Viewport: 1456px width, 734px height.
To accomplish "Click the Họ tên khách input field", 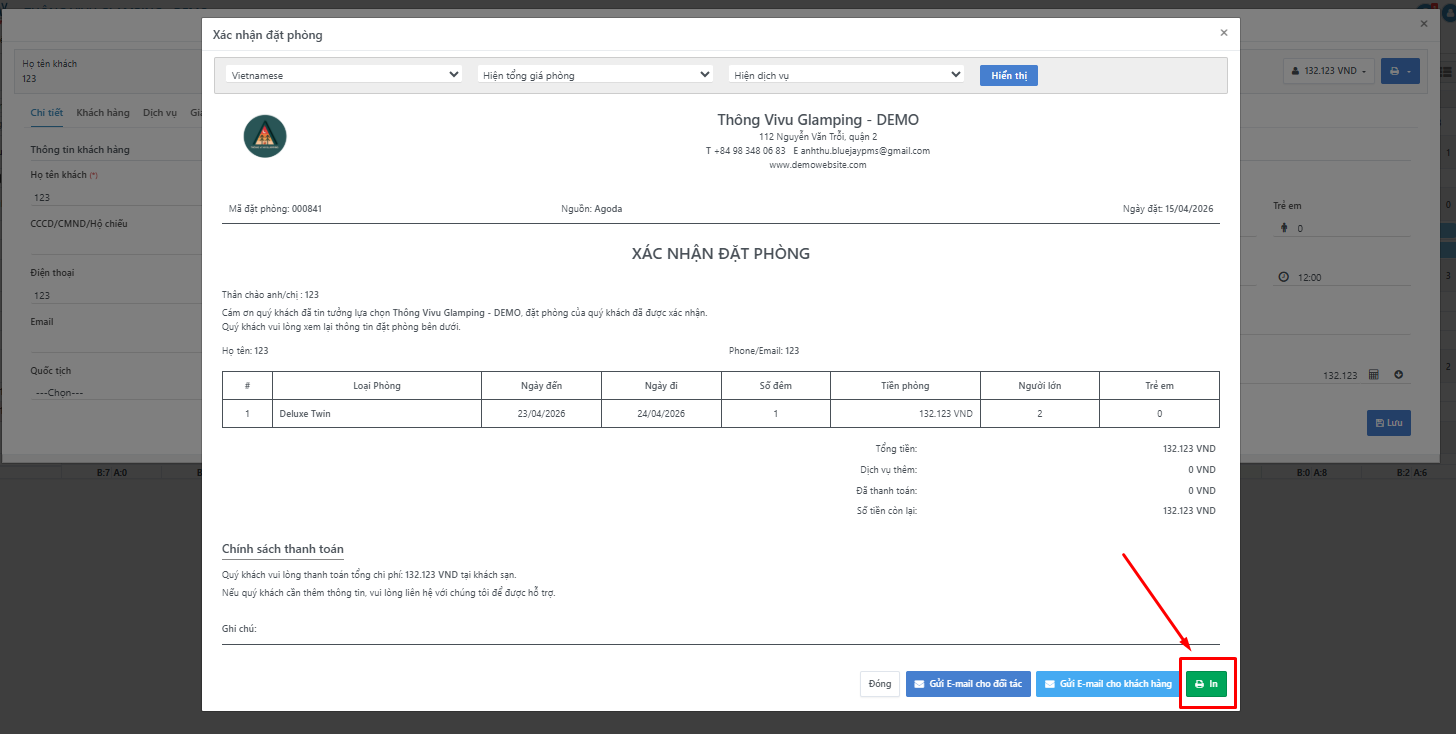I will pyautogui.click(x=116, y=197).
